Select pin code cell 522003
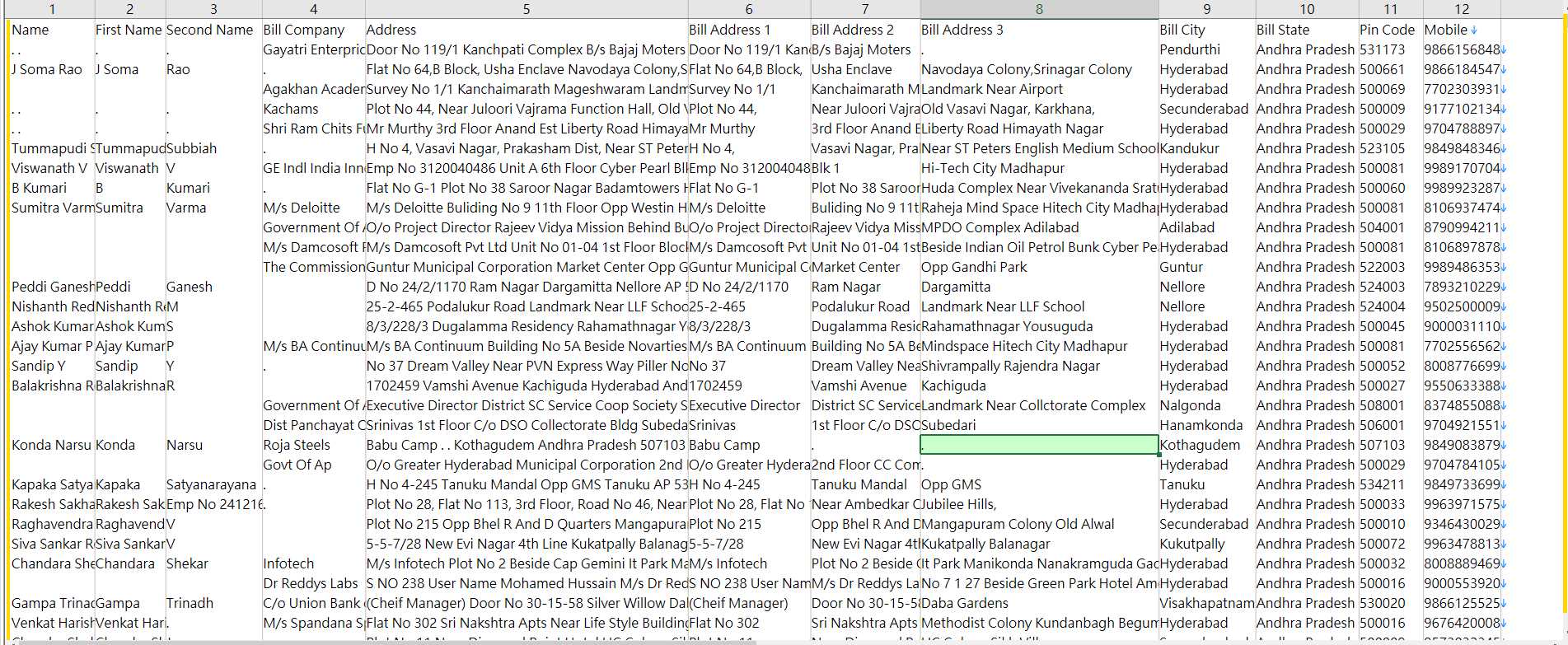This screenshot has height=645, width=1568. (1391, 267)
